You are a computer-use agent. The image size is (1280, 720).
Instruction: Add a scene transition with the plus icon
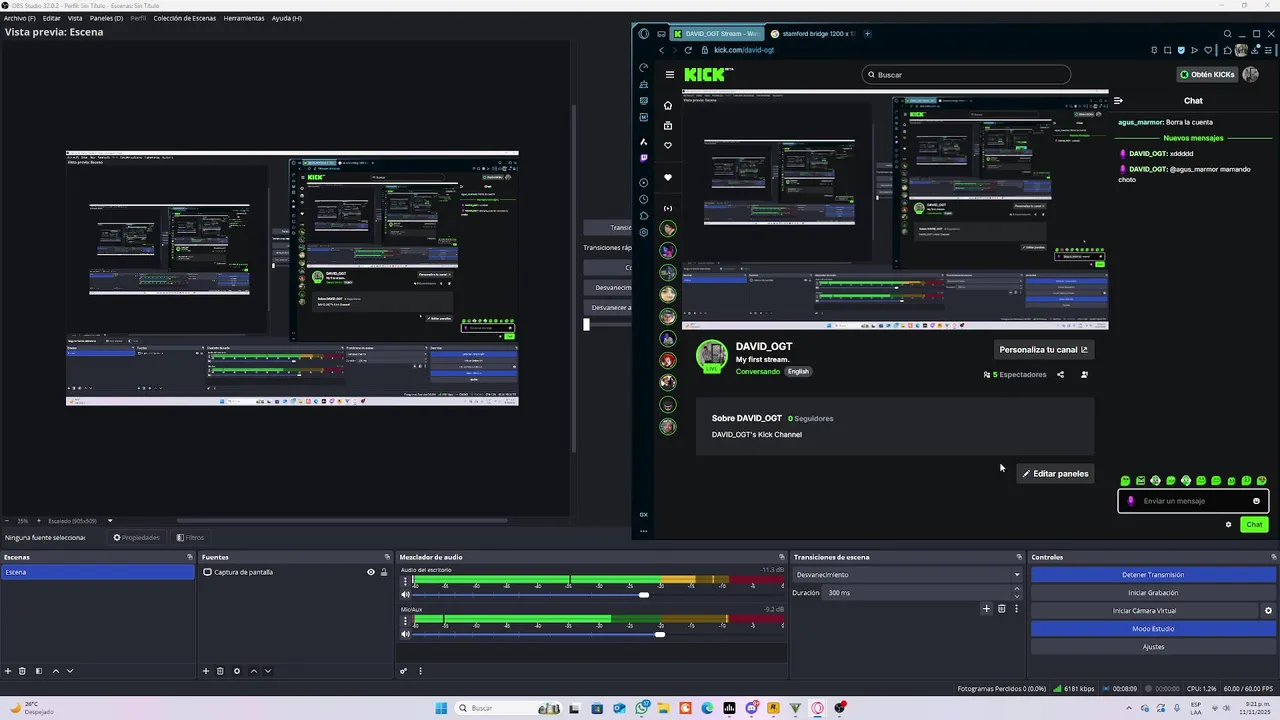(986, 608)
